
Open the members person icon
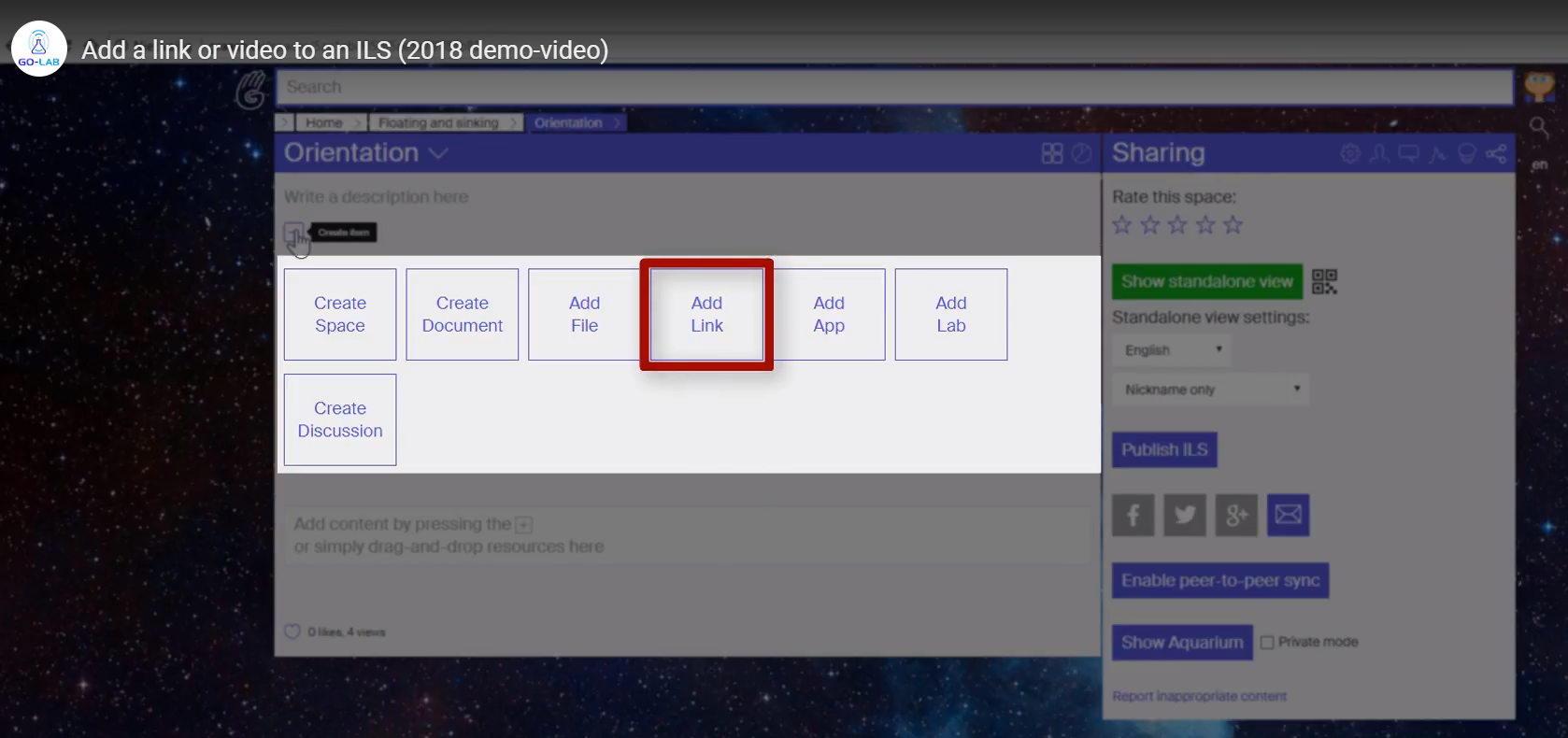tap(1379, 154)
